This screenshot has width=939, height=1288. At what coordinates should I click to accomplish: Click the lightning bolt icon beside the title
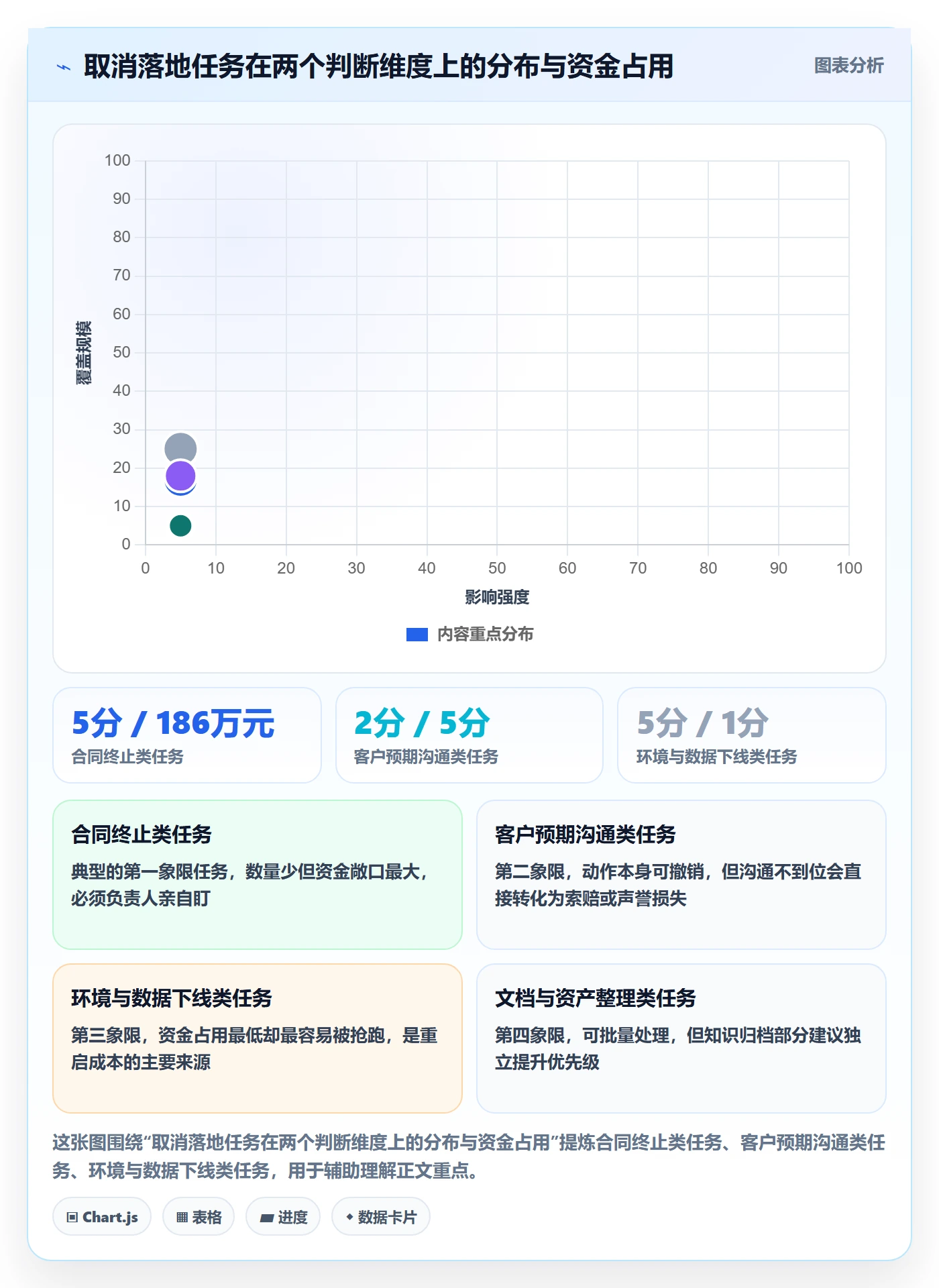click(x=64, y=67)
